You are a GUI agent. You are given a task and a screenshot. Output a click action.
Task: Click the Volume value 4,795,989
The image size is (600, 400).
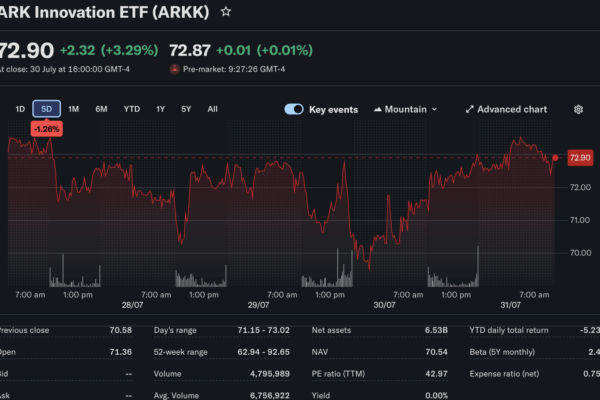point(269,374)
